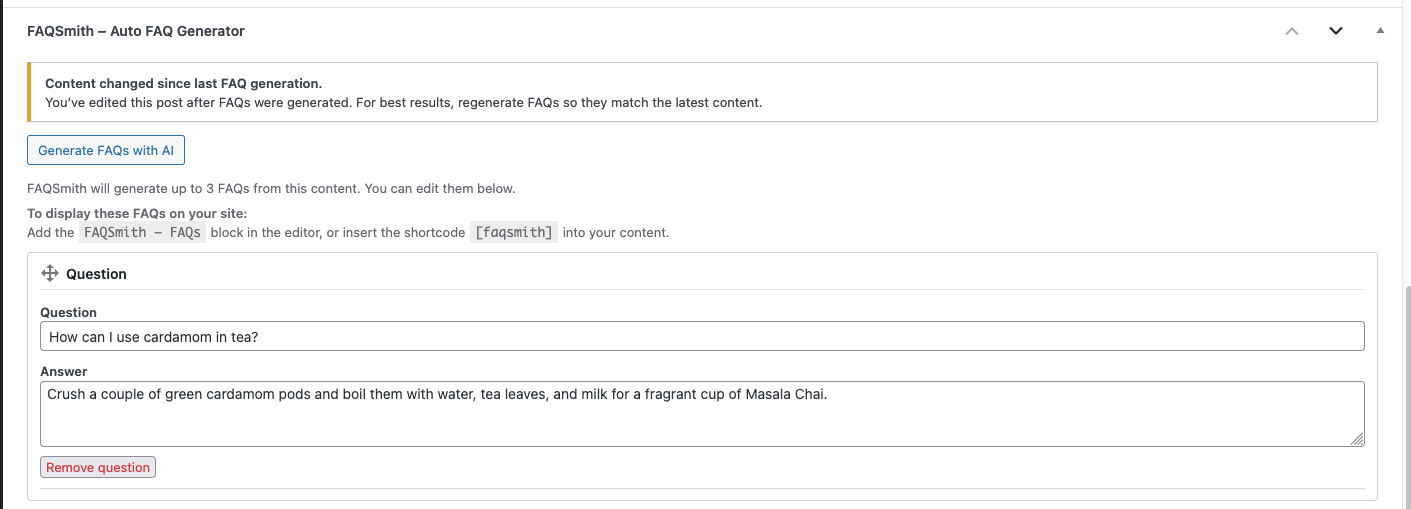The width and height of the screenshot is (1411, 509).
Task: Click the FAQSmith – Auto FAQ Generator title
Action: (136, 31)
